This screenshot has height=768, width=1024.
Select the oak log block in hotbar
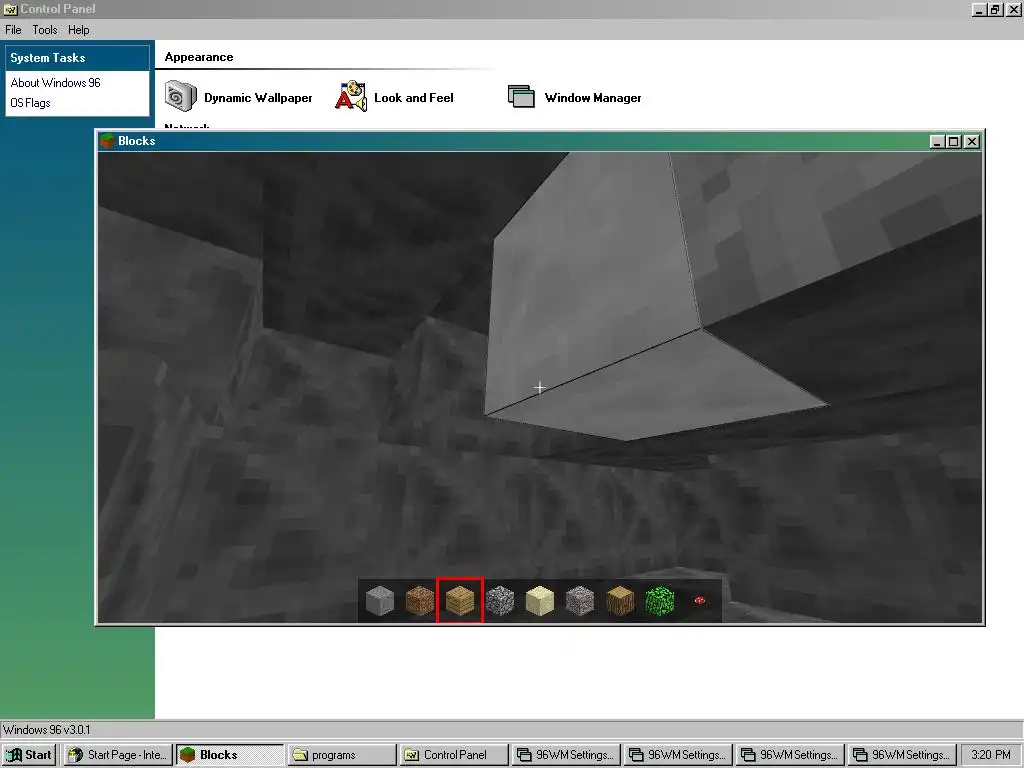tap(620, 601)
